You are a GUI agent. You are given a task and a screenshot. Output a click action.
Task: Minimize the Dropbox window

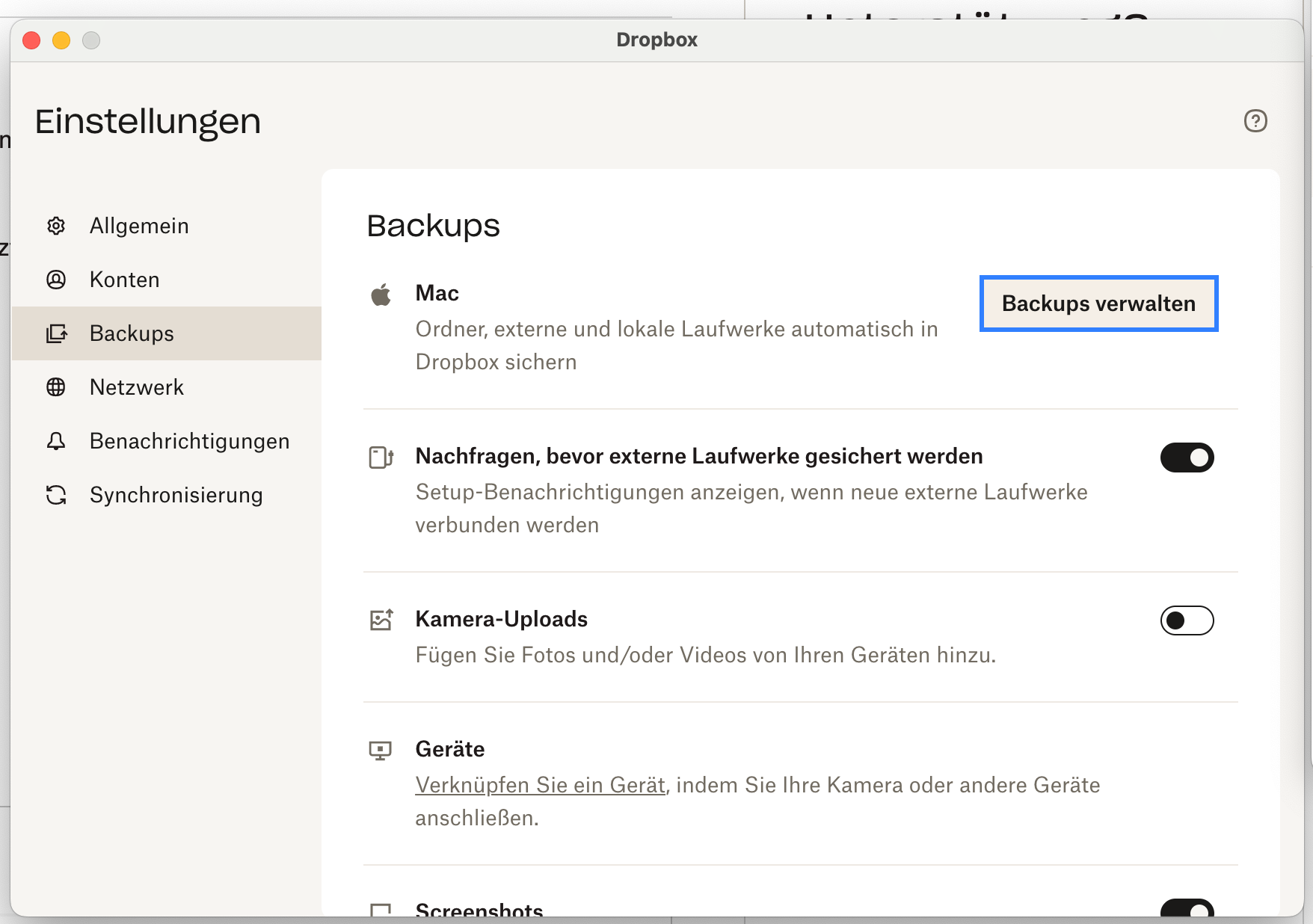(x=61, y=40)
